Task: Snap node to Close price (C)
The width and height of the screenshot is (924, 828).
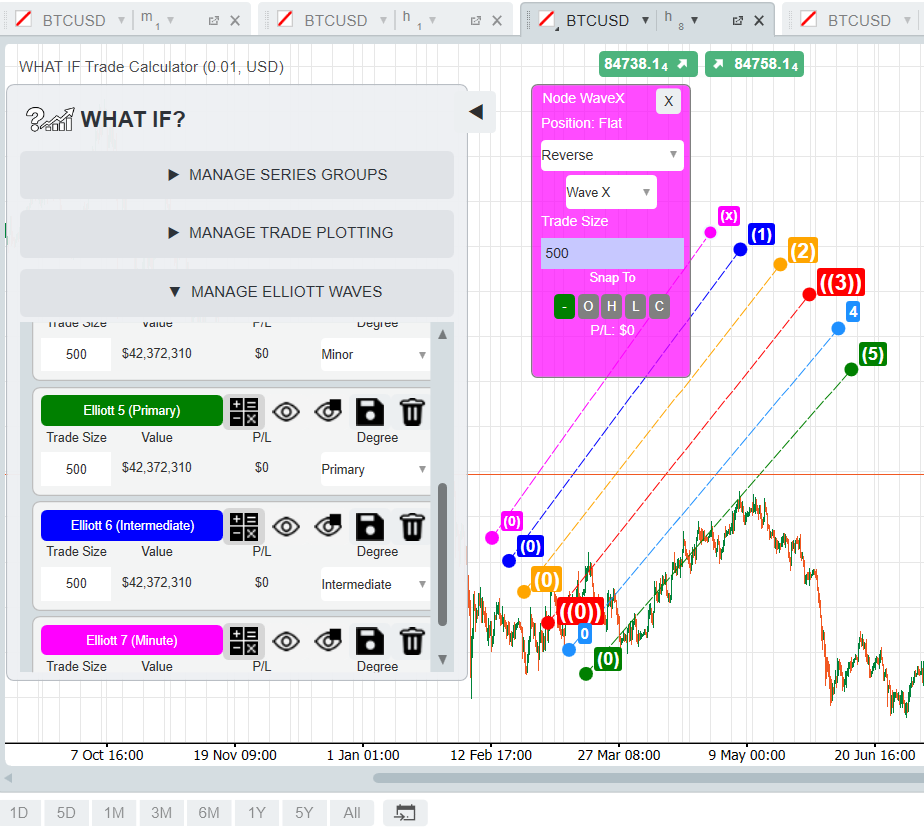Action: [x=659, y=306]
